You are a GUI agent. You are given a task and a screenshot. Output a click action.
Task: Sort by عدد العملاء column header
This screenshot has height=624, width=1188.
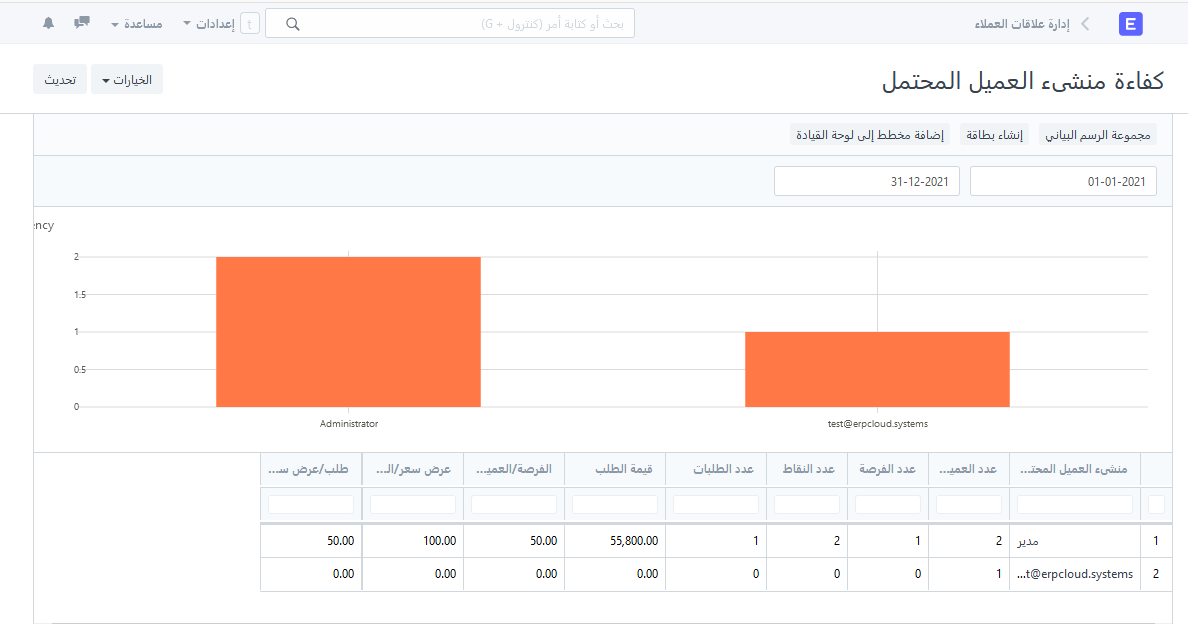(x=968, y=470)
